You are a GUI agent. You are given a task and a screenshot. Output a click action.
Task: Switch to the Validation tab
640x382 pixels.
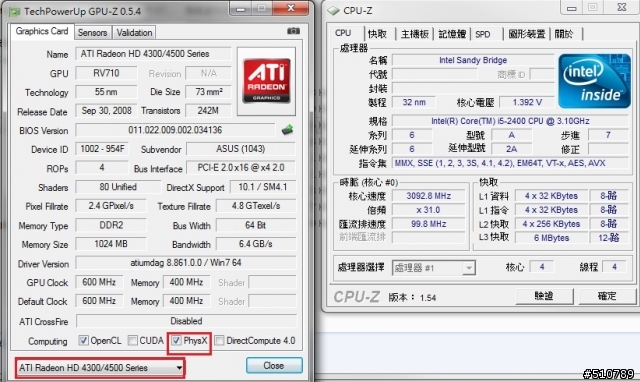pos(134,33)
